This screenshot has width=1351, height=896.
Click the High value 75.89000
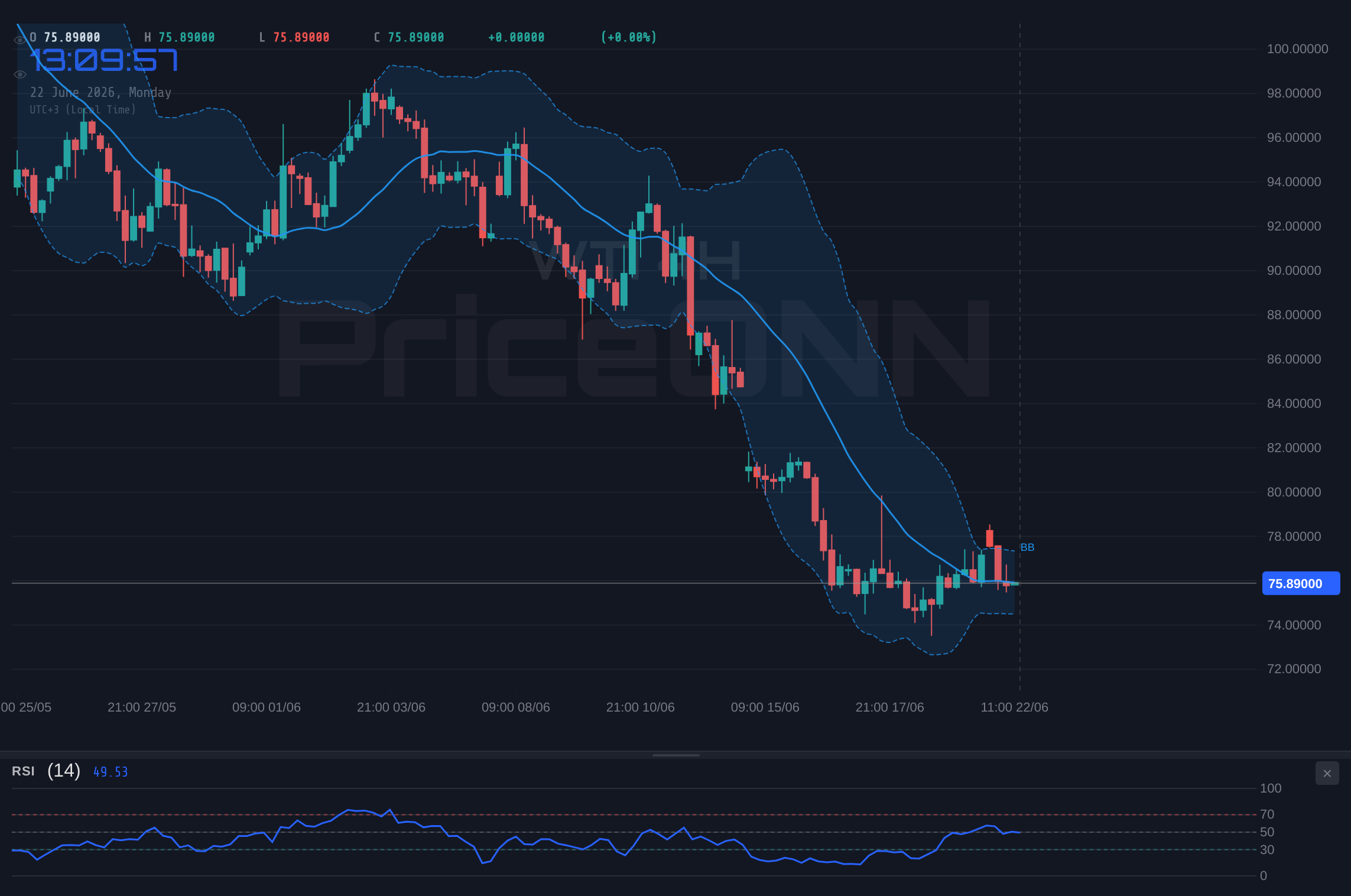pos(187,37)
